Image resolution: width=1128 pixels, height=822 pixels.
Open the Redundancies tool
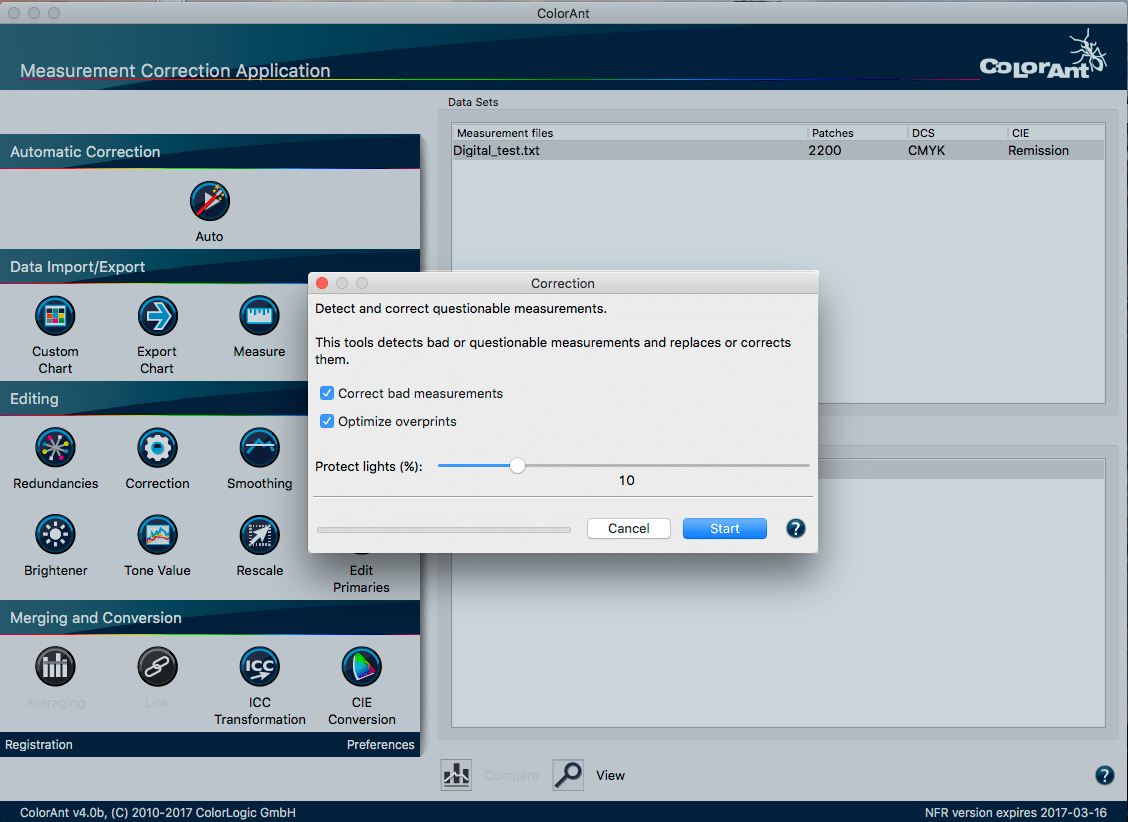pyautogui.click(x=55, y=448)
